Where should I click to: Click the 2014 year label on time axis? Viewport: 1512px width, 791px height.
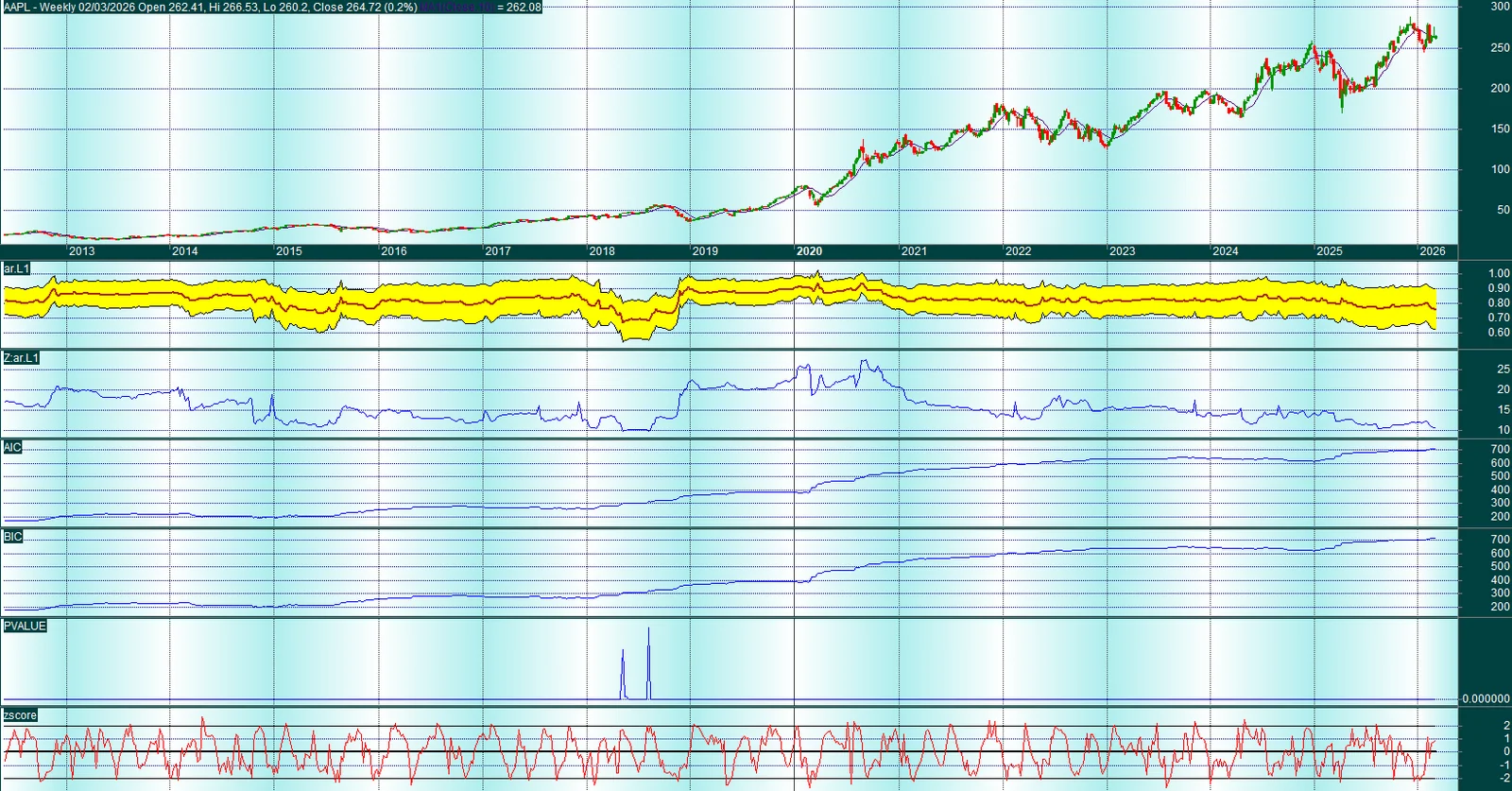(185, 251)
